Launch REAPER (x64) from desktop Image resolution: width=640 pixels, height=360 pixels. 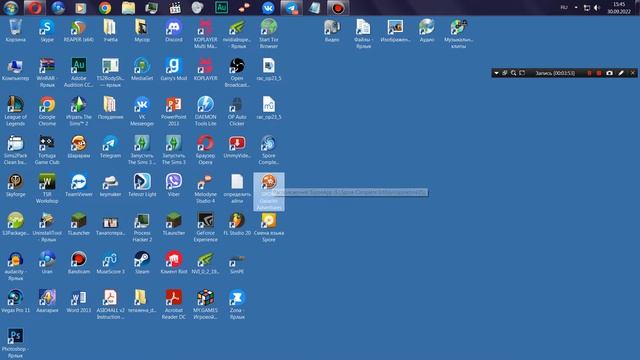(x=78, y=31)
